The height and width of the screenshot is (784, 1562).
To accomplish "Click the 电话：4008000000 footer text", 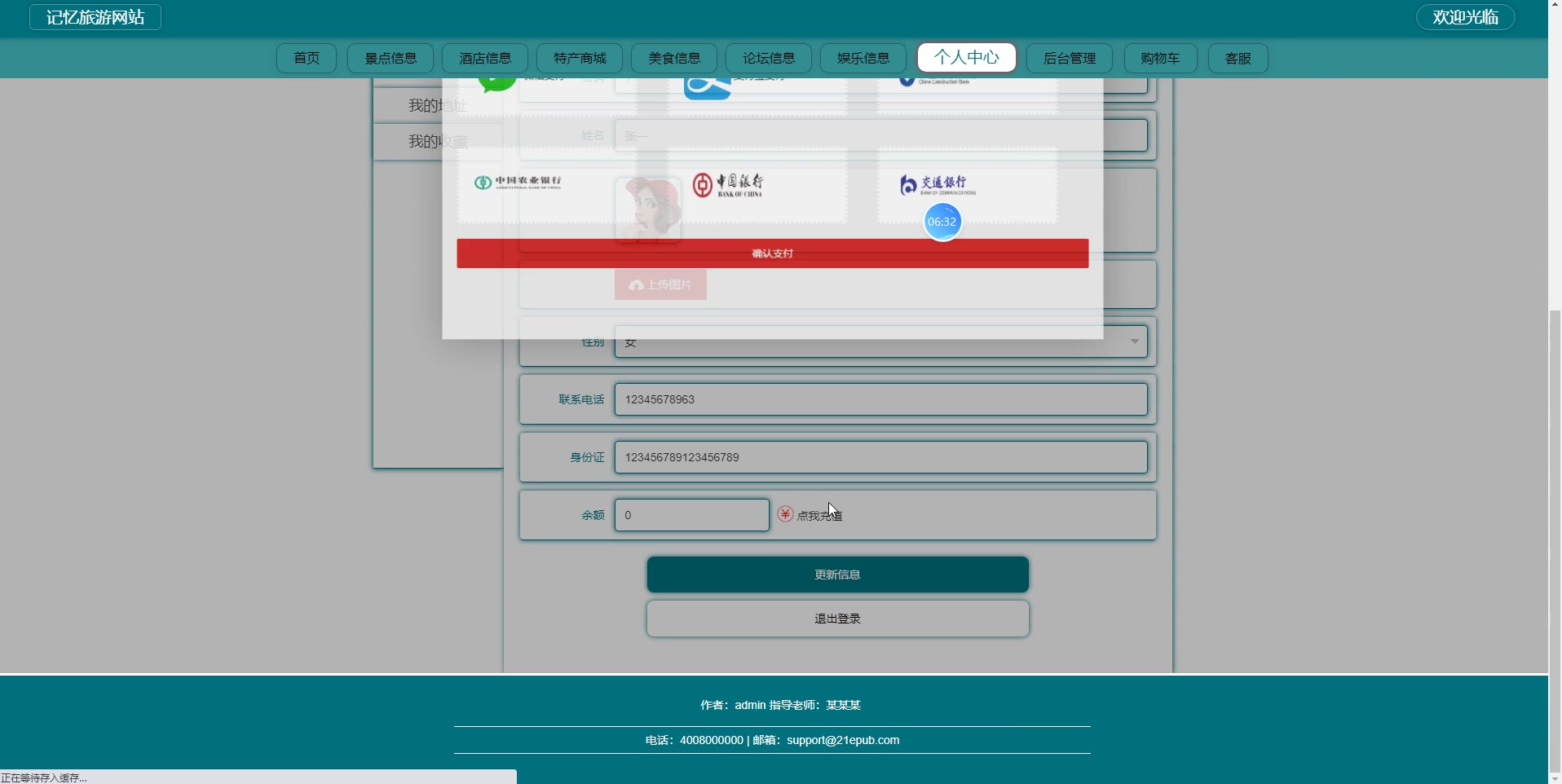I will (694, 740).
